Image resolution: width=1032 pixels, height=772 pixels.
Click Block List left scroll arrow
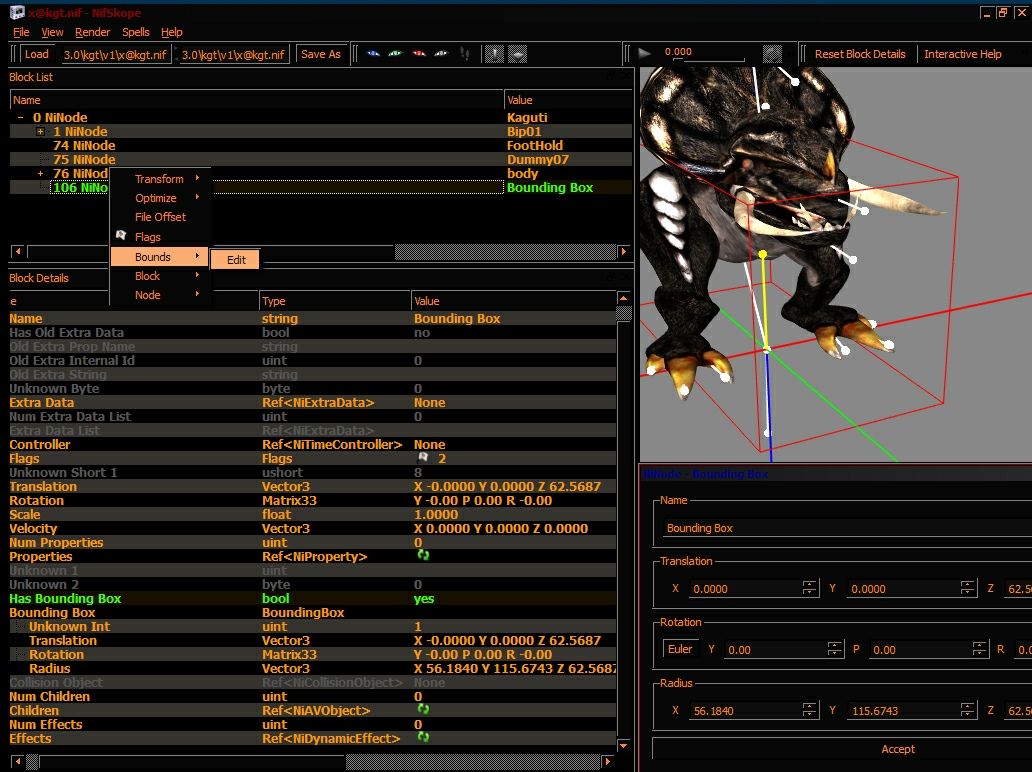[x=18, y=251]
